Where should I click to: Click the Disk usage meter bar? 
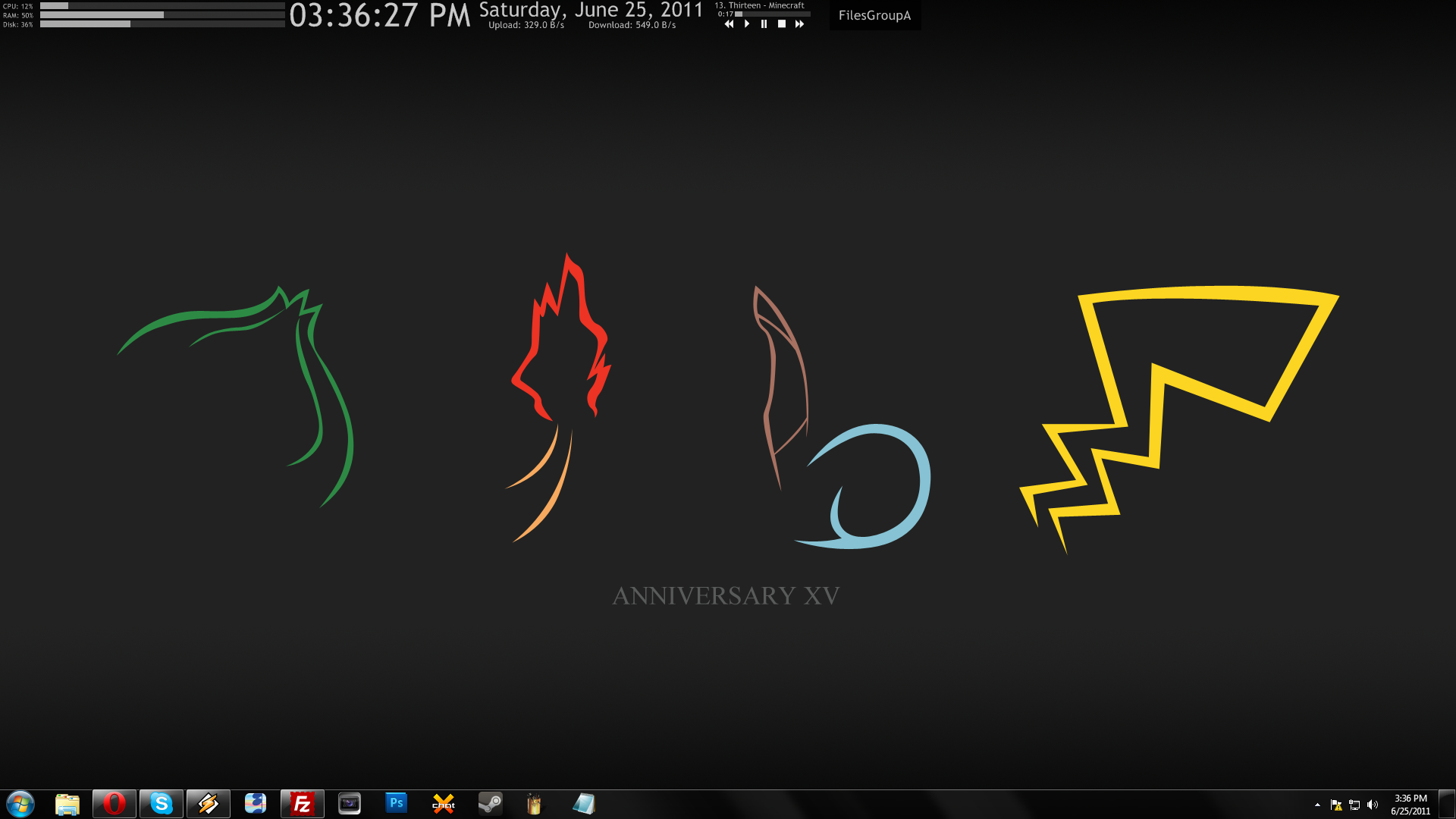coord(162,24)
